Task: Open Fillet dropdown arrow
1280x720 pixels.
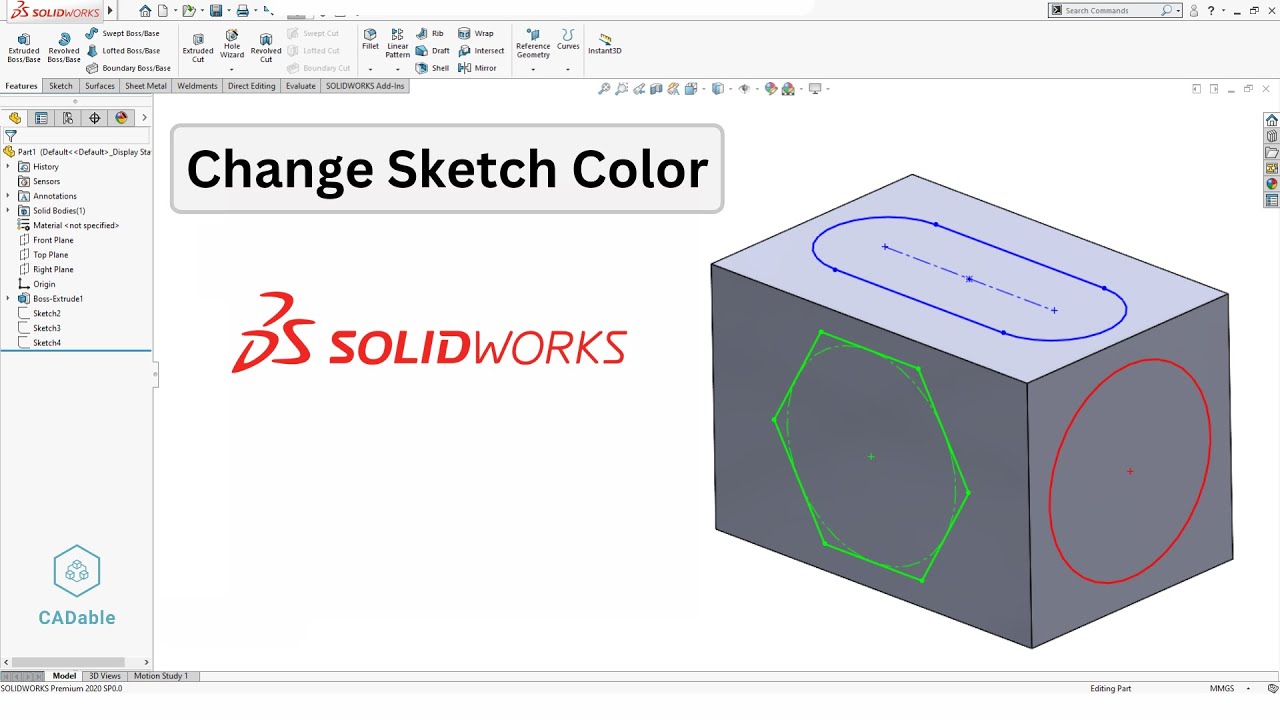Action: coord(370,69)
